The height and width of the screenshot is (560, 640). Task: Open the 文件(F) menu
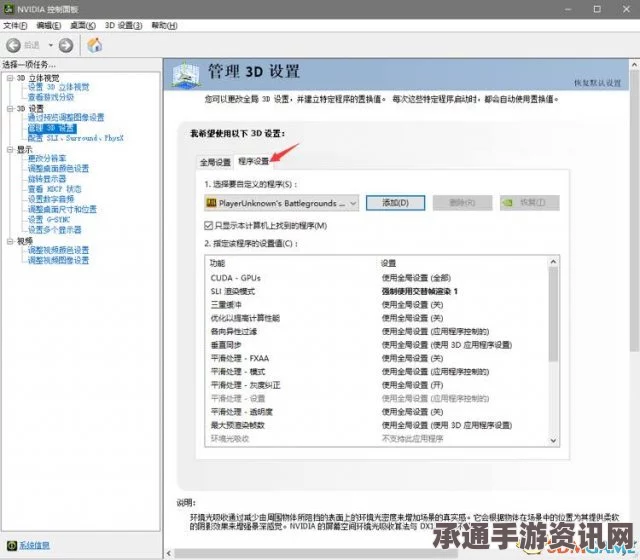point(15,26)
